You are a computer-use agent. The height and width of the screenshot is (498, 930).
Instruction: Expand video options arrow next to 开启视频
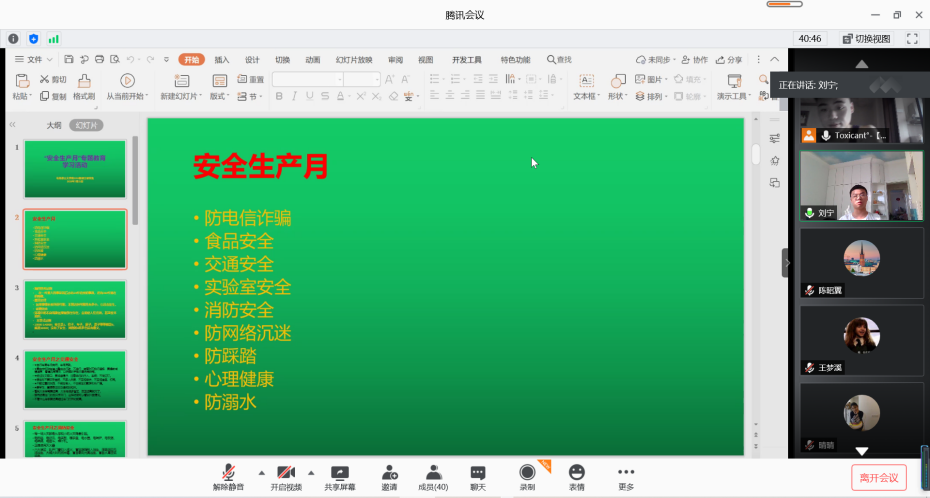point(311,472)
